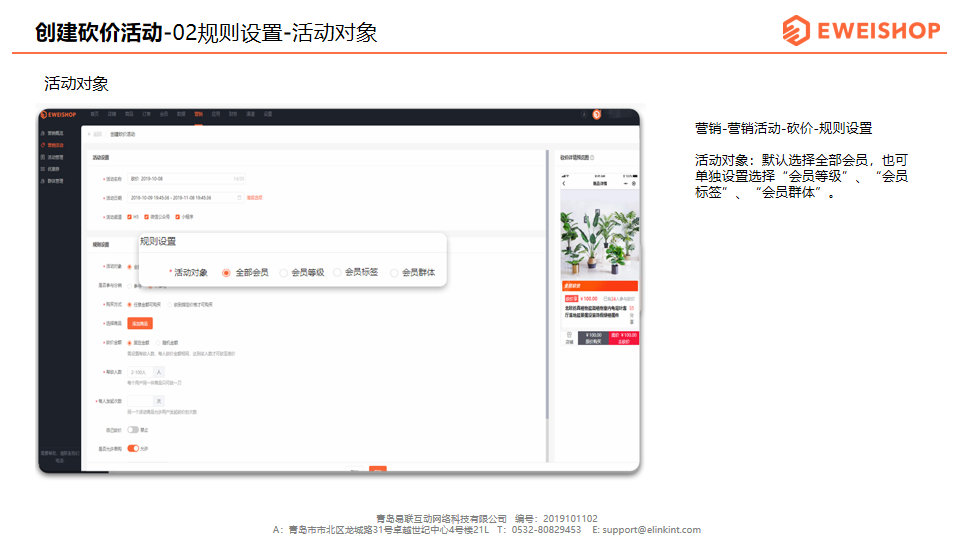
Task: Click the orange link beside the date range field
Action: 254,198
